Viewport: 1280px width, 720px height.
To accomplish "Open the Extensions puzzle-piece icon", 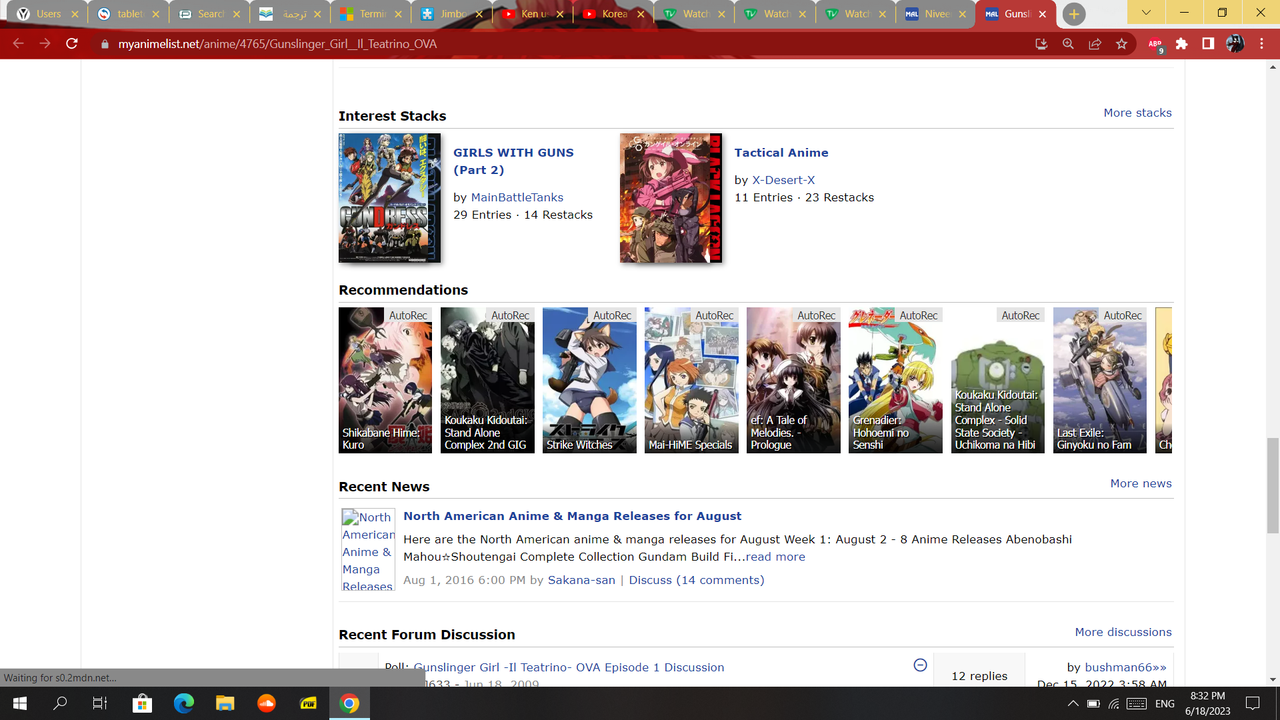I will click(1181, 44).
